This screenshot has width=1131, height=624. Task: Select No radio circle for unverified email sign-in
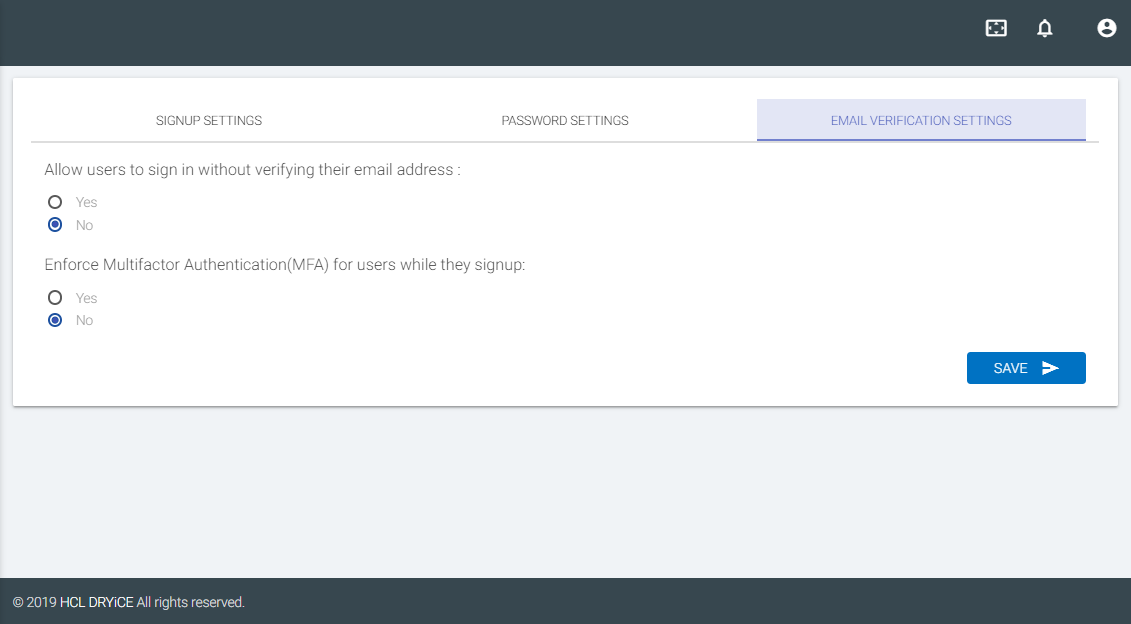coord(55,225)
